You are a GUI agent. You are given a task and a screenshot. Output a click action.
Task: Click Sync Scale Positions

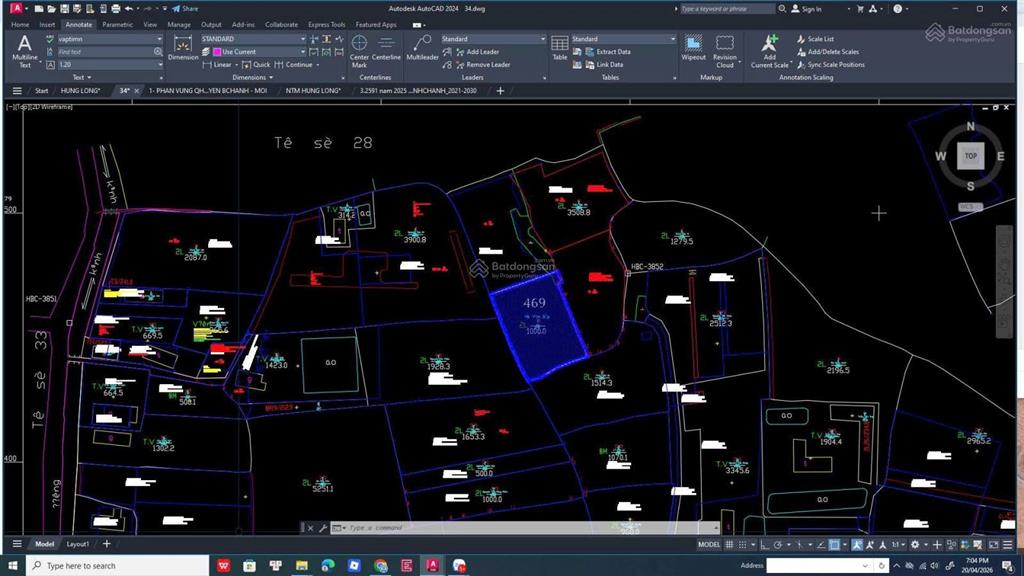pyautogui.click(x=831, y=65)
